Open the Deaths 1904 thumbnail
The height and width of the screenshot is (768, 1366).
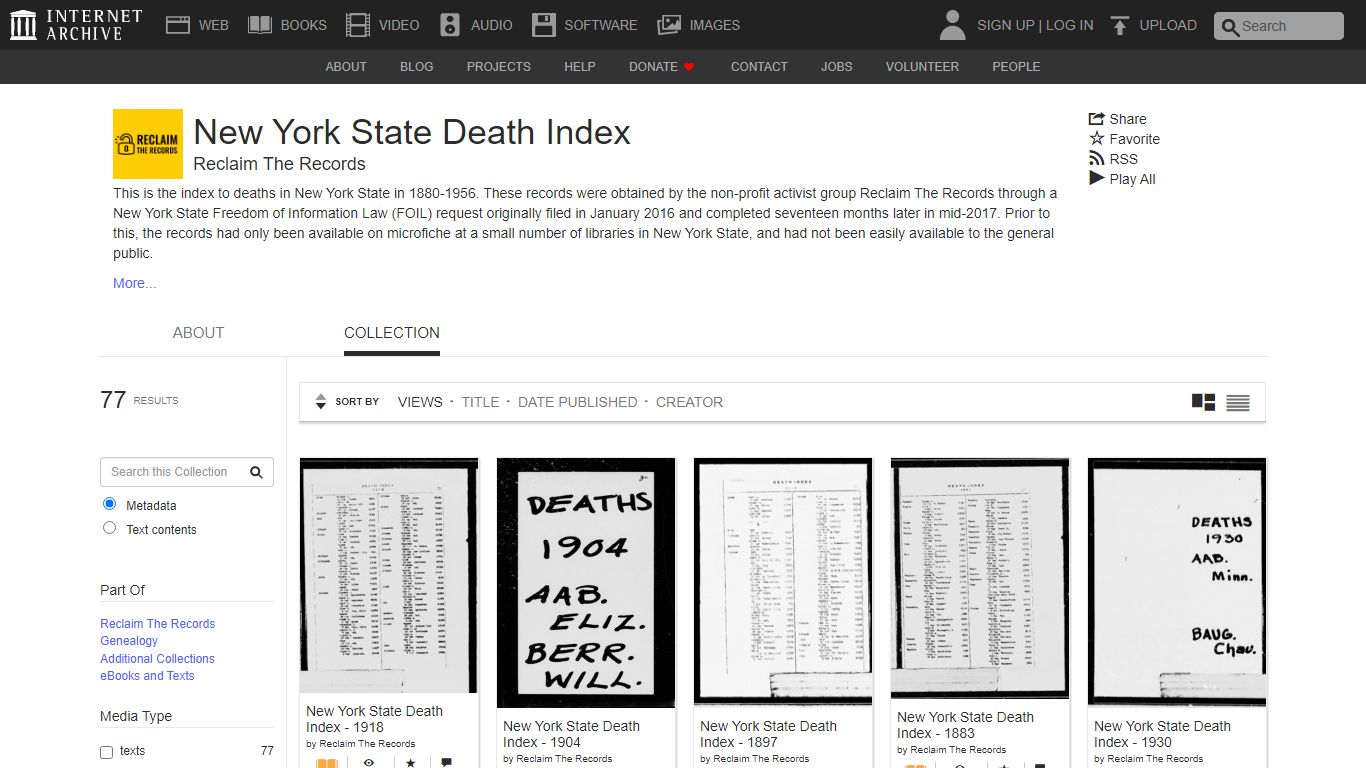(586, 583)
